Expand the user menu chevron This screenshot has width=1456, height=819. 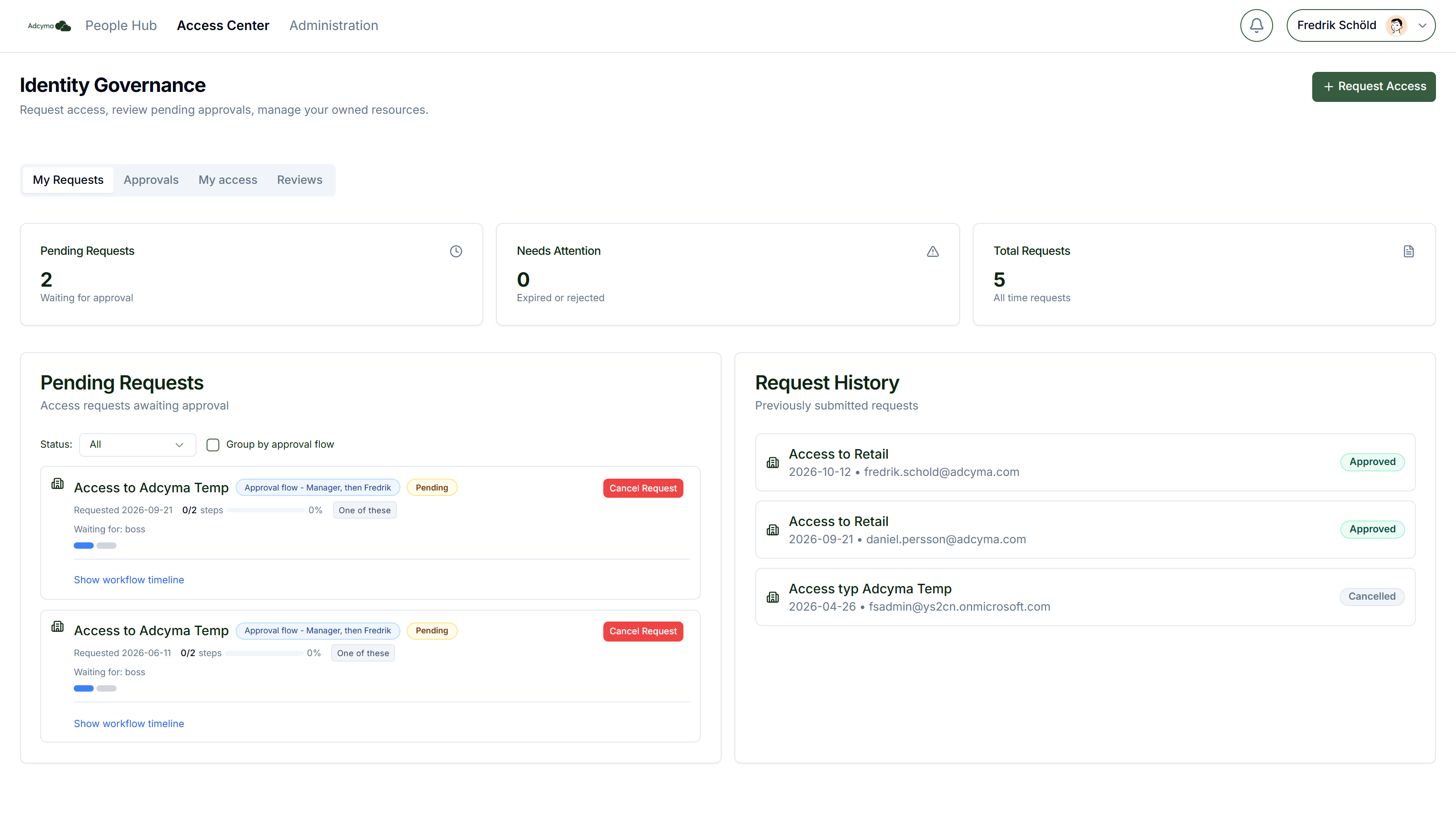(x=1422, y=25)
